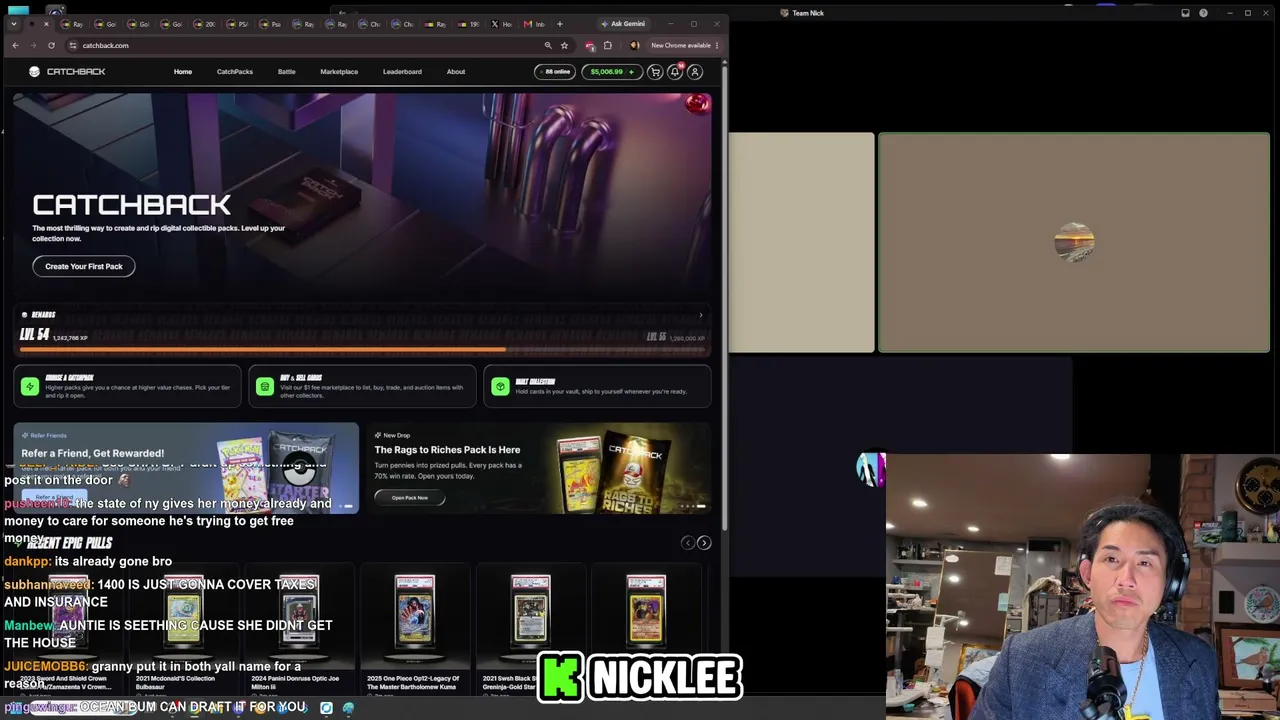Click the Refer a Friend, Get Rewarded heading
Image resolution: width=1280 pixels, height=720 pixels.
[93, 453]
